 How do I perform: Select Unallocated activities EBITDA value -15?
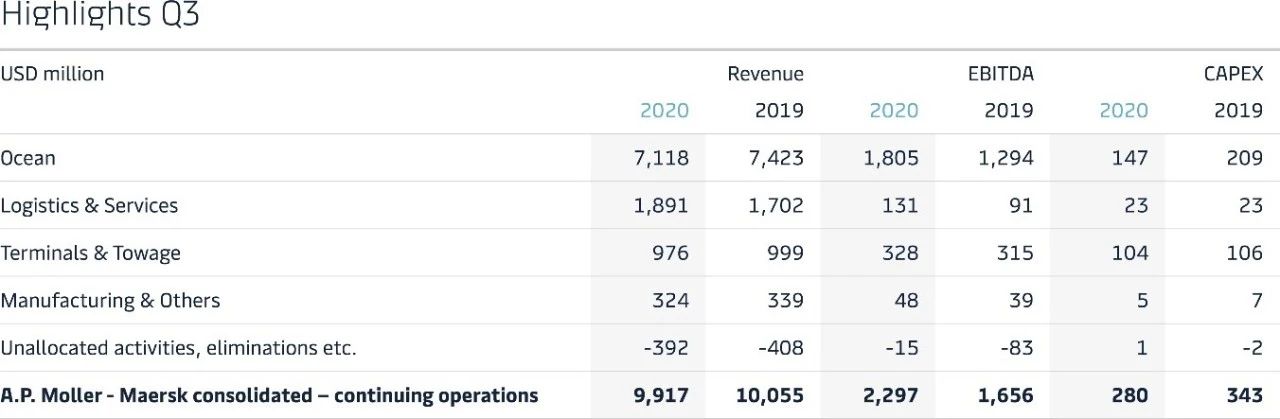[902, 348]
